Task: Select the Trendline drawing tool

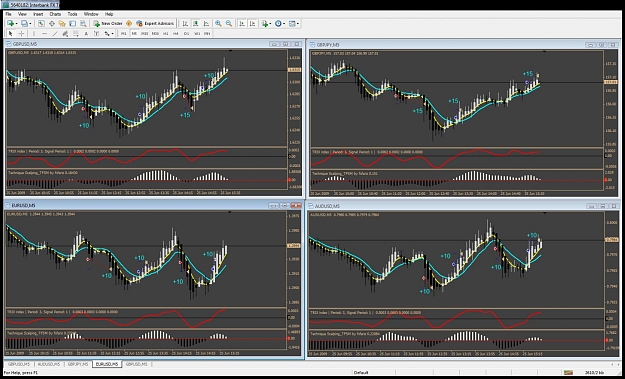Action: coord(55,33)
